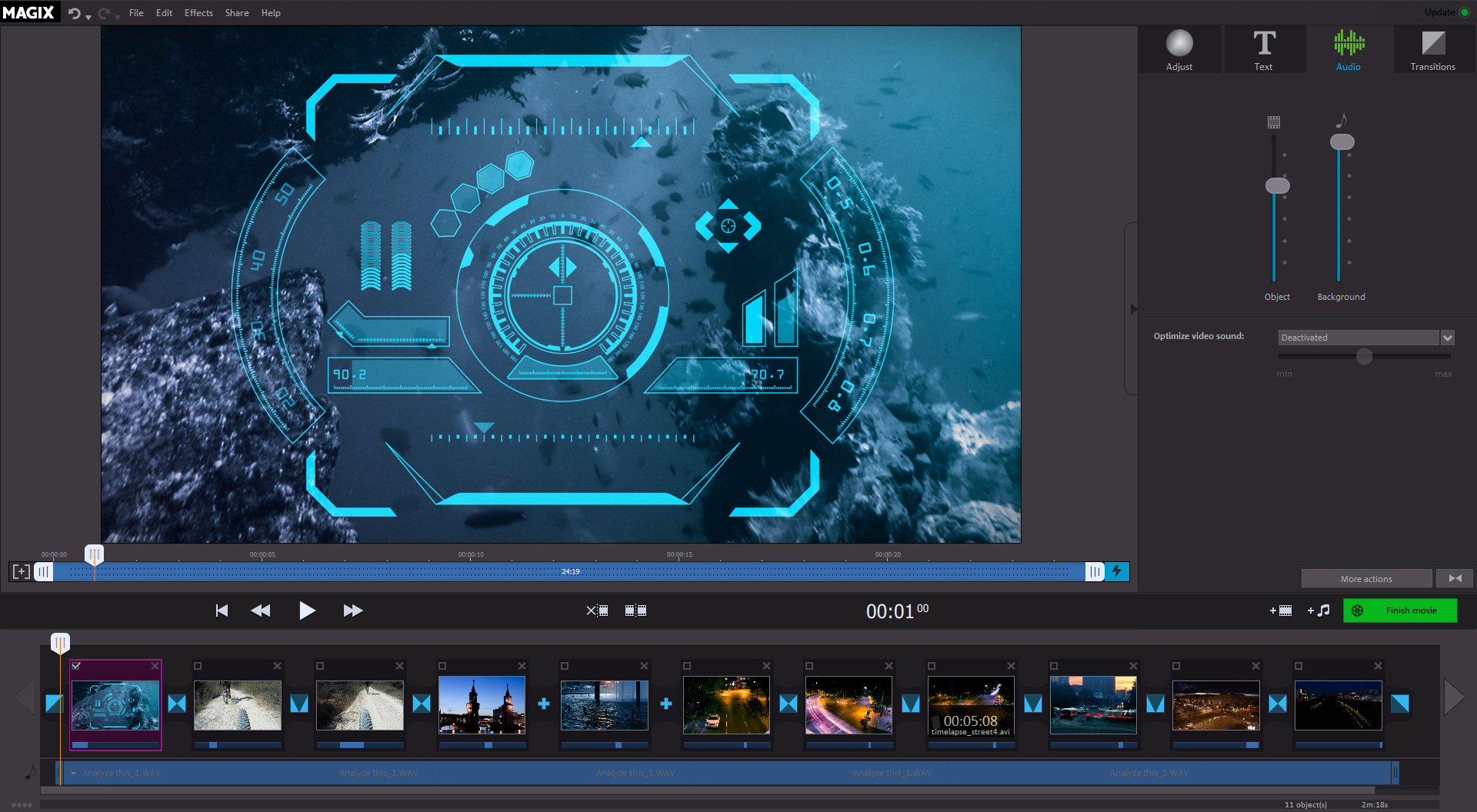Click the add music icon
The width and height of the screenshot is (1477, 812).
pos(1319,611)
